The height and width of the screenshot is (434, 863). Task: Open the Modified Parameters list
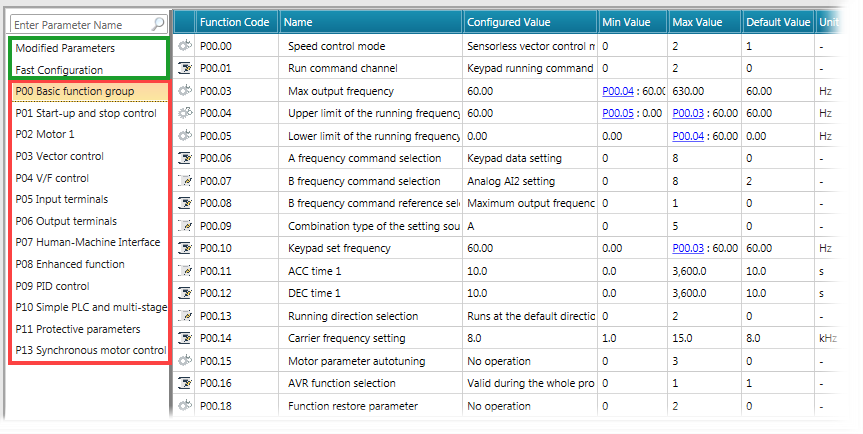[x=65, y=48]
